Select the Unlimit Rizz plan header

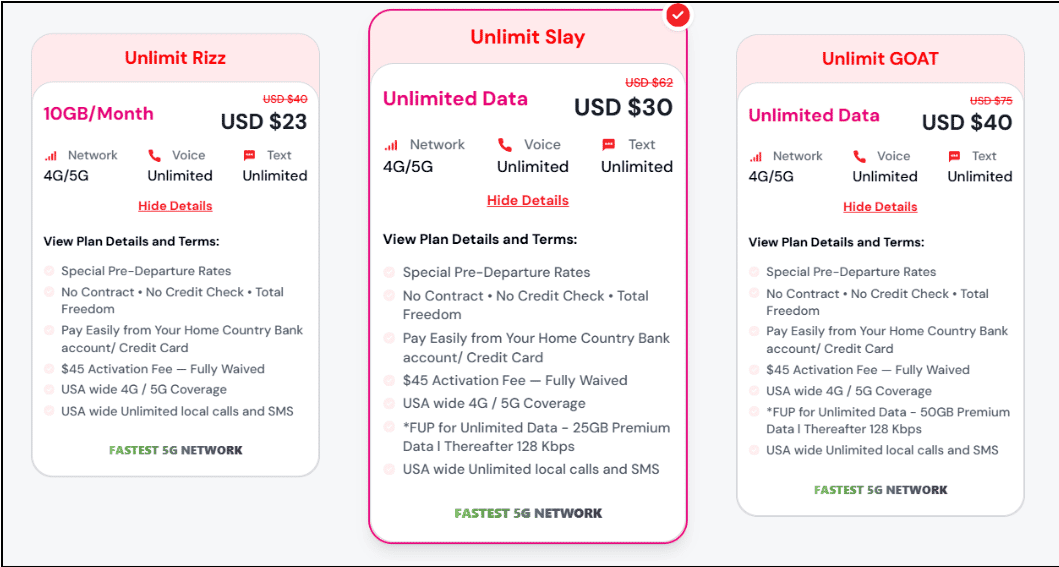(175, 58)
